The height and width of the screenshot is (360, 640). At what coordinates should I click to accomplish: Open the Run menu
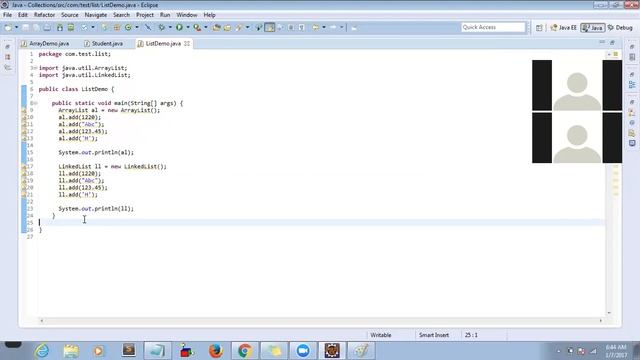(165, 15)
